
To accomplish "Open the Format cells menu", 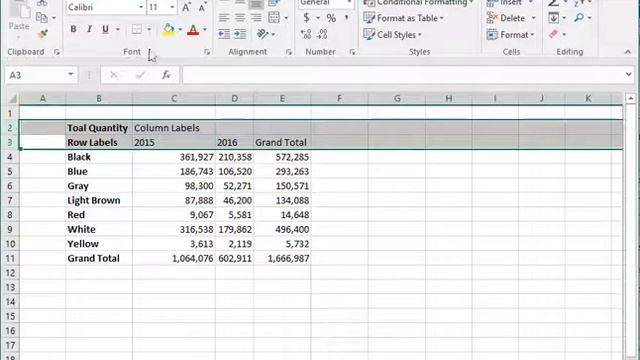I will pyautogui.click(x=510, y=35).
